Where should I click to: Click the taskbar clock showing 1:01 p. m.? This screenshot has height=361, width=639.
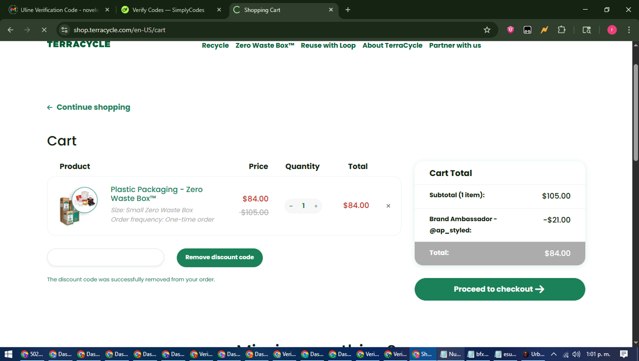[598, 354]
